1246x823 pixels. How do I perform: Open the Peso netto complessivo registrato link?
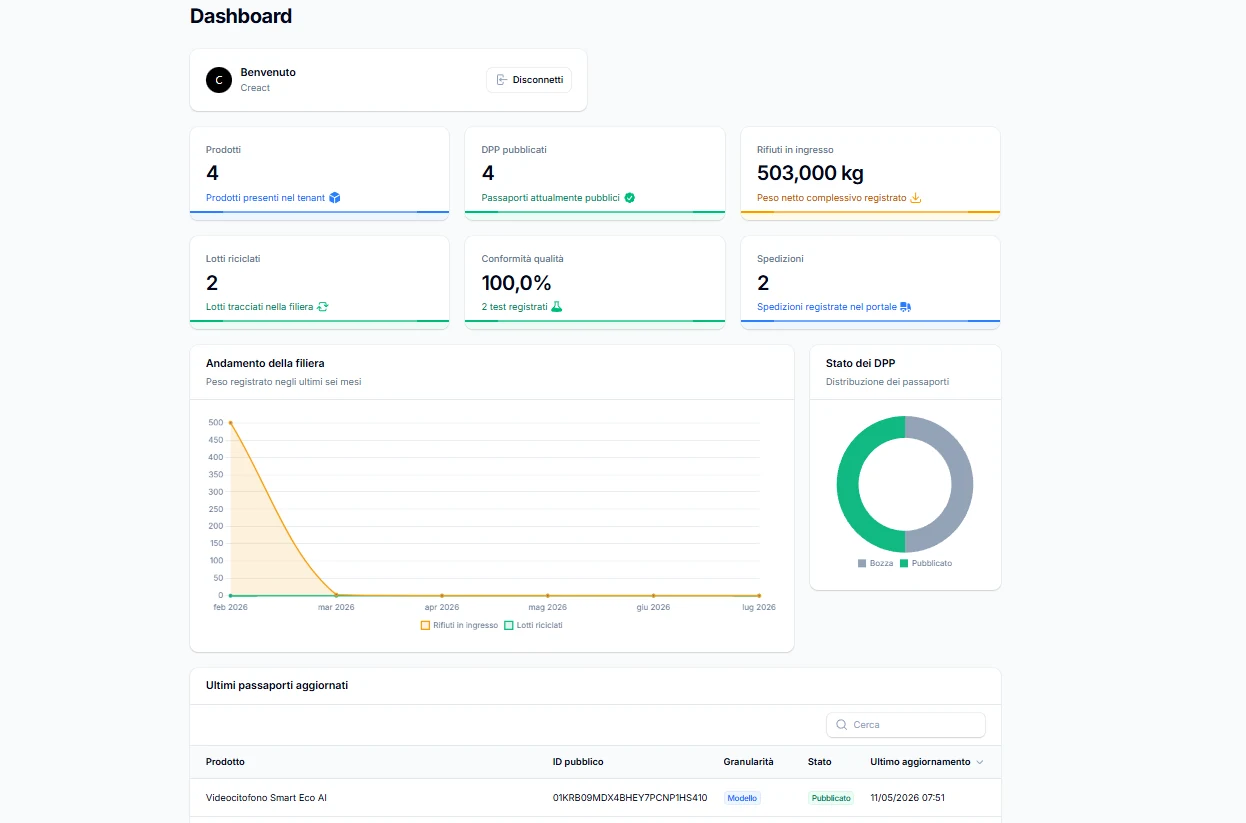[x=831, y=198]
